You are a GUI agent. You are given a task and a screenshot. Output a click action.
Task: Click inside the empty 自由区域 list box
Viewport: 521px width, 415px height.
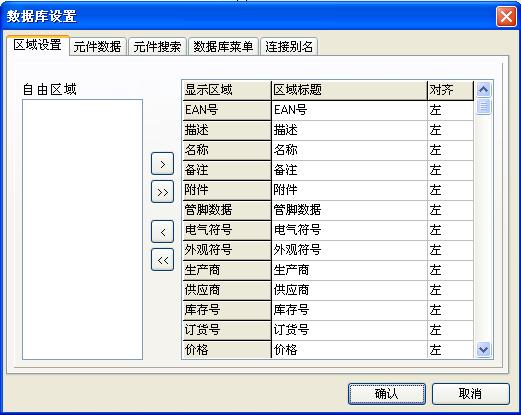pos(82,229)
